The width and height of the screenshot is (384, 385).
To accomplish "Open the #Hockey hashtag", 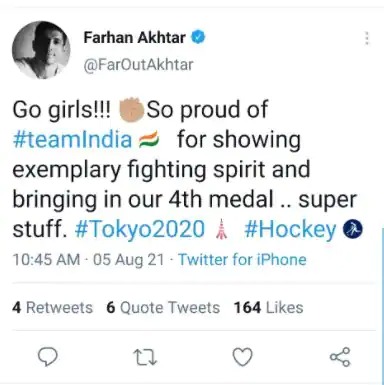I will pos(290,229).
